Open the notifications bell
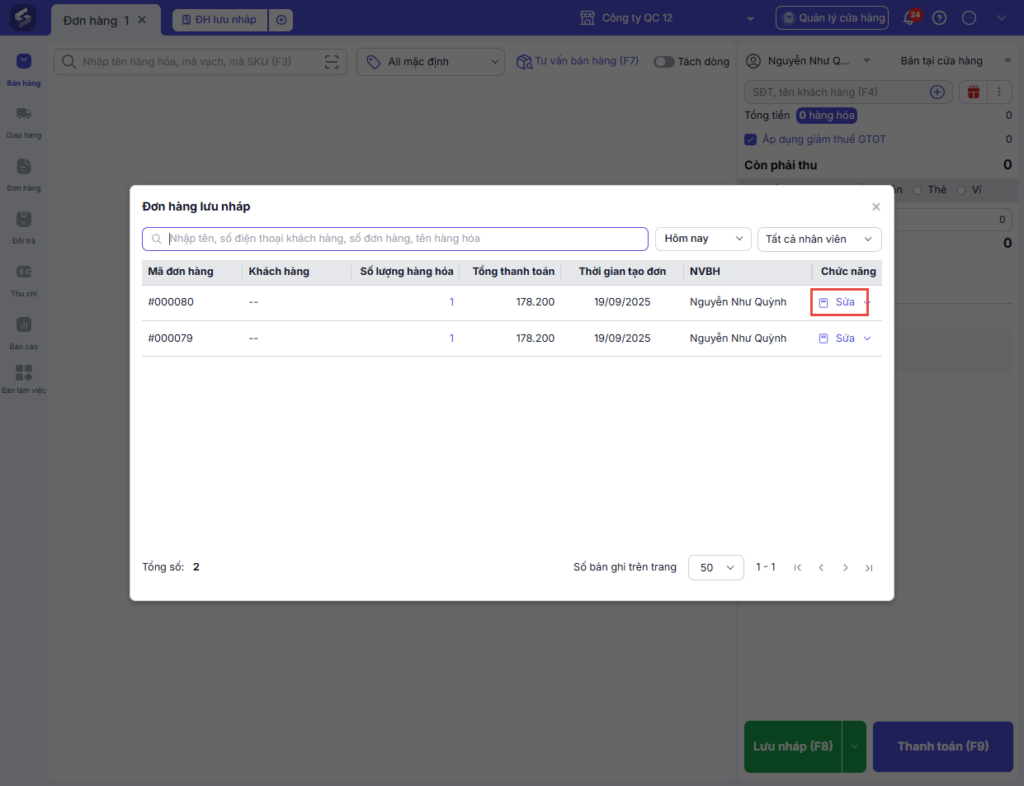Image resolution: width=1024 pixels, height=786 pixels. click(x=910, y=18)
